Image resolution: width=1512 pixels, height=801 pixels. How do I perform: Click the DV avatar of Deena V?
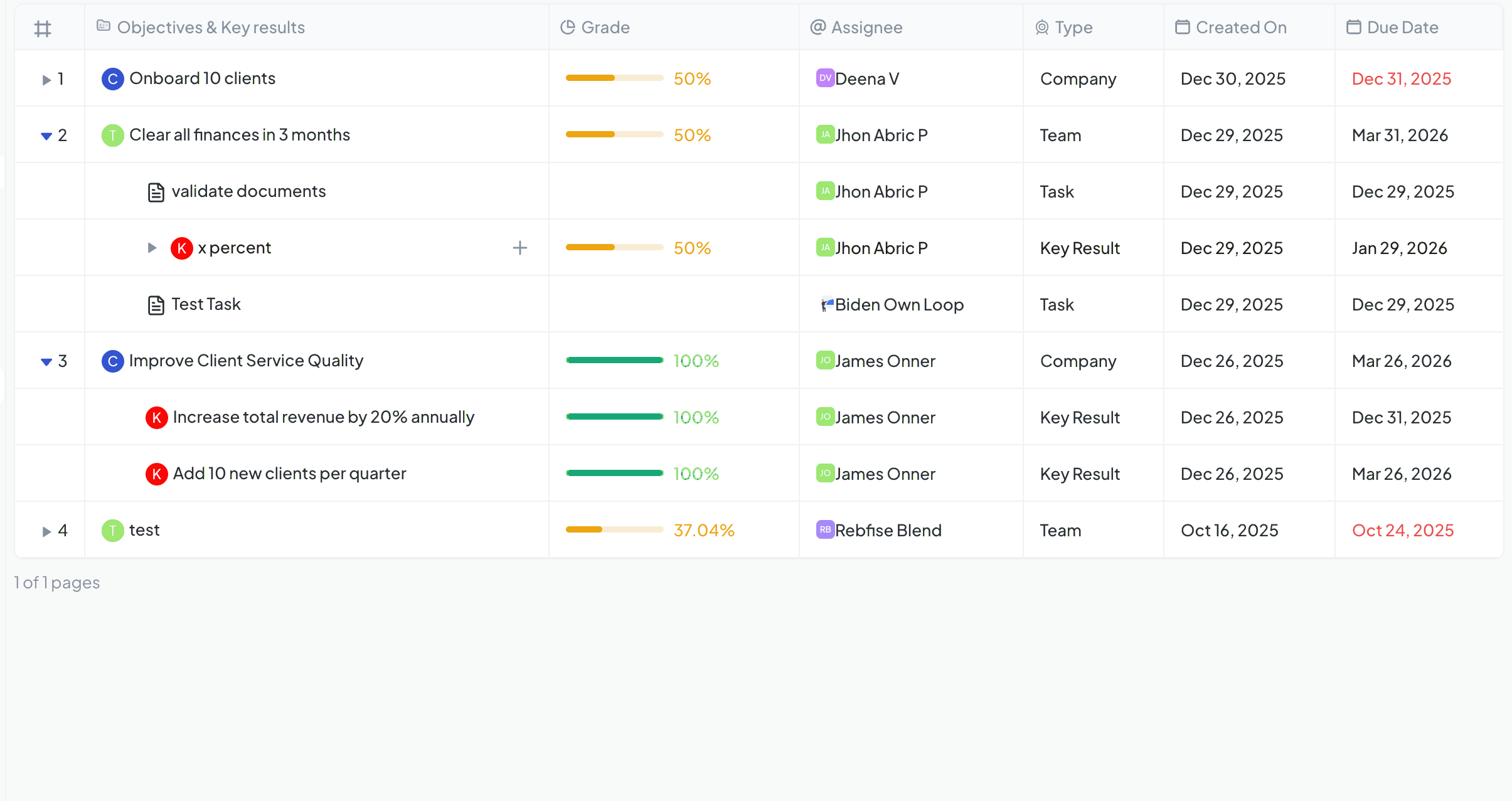click(824, 78)
